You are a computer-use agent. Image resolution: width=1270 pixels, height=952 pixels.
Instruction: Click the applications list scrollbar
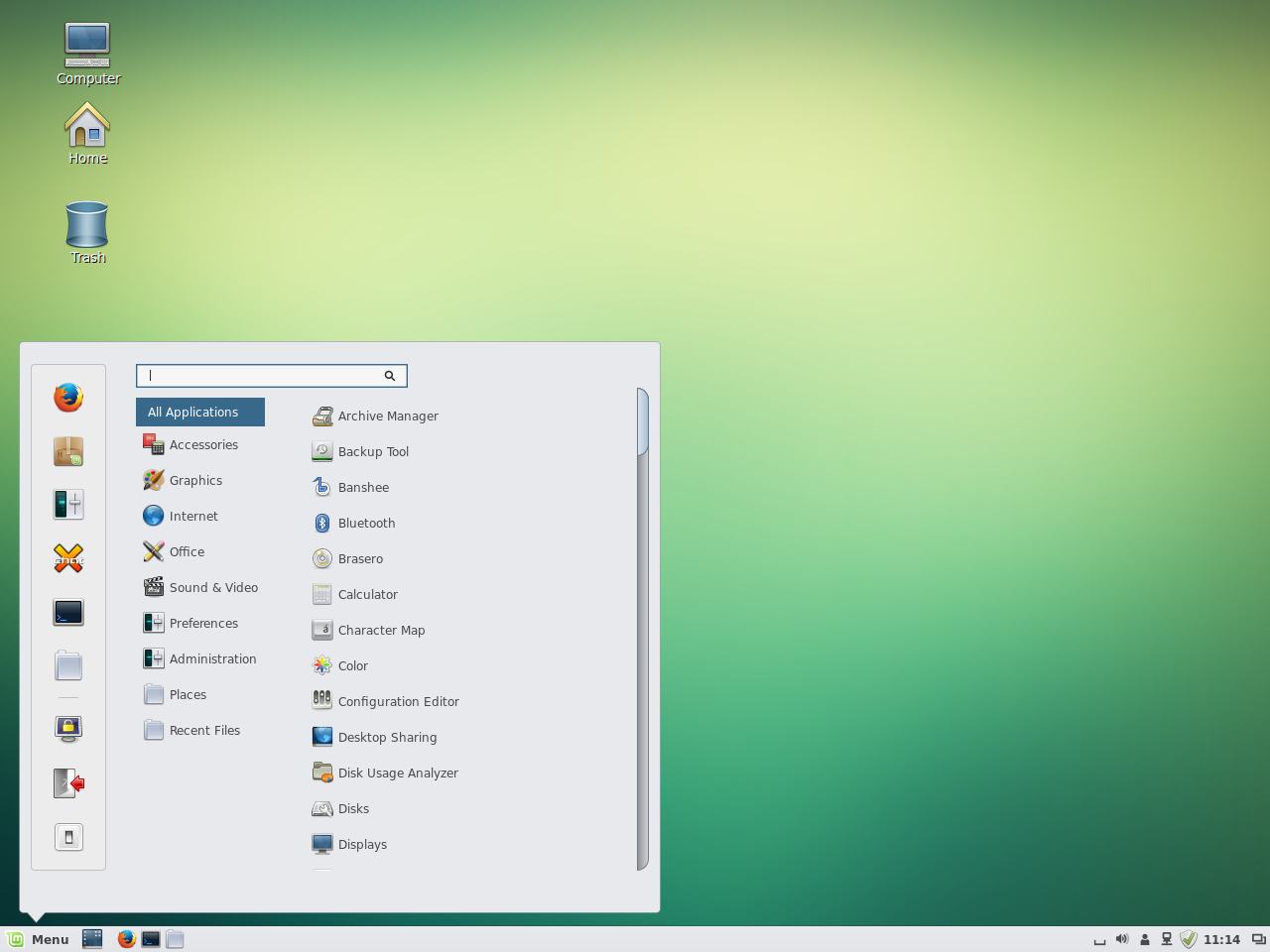tap(643, 630)
